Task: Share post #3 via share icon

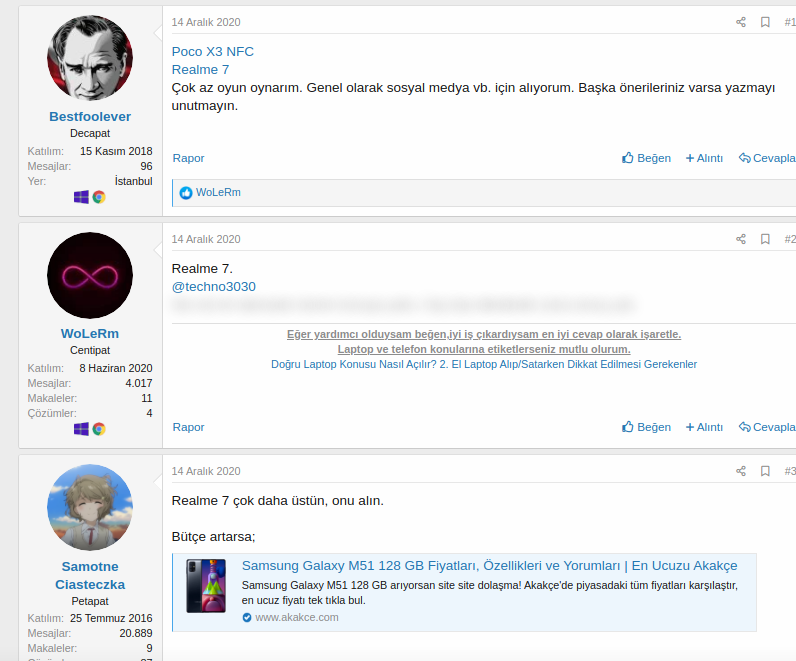Action: pyautogui.click(x=741, y=471)
